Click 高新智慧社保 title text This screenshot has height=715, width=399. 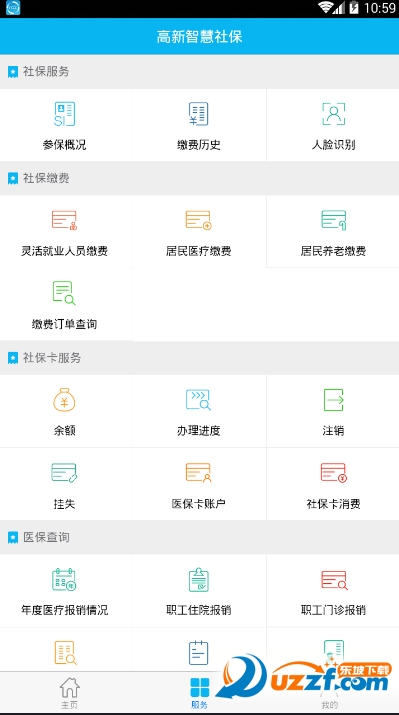(x=199, y=36)
